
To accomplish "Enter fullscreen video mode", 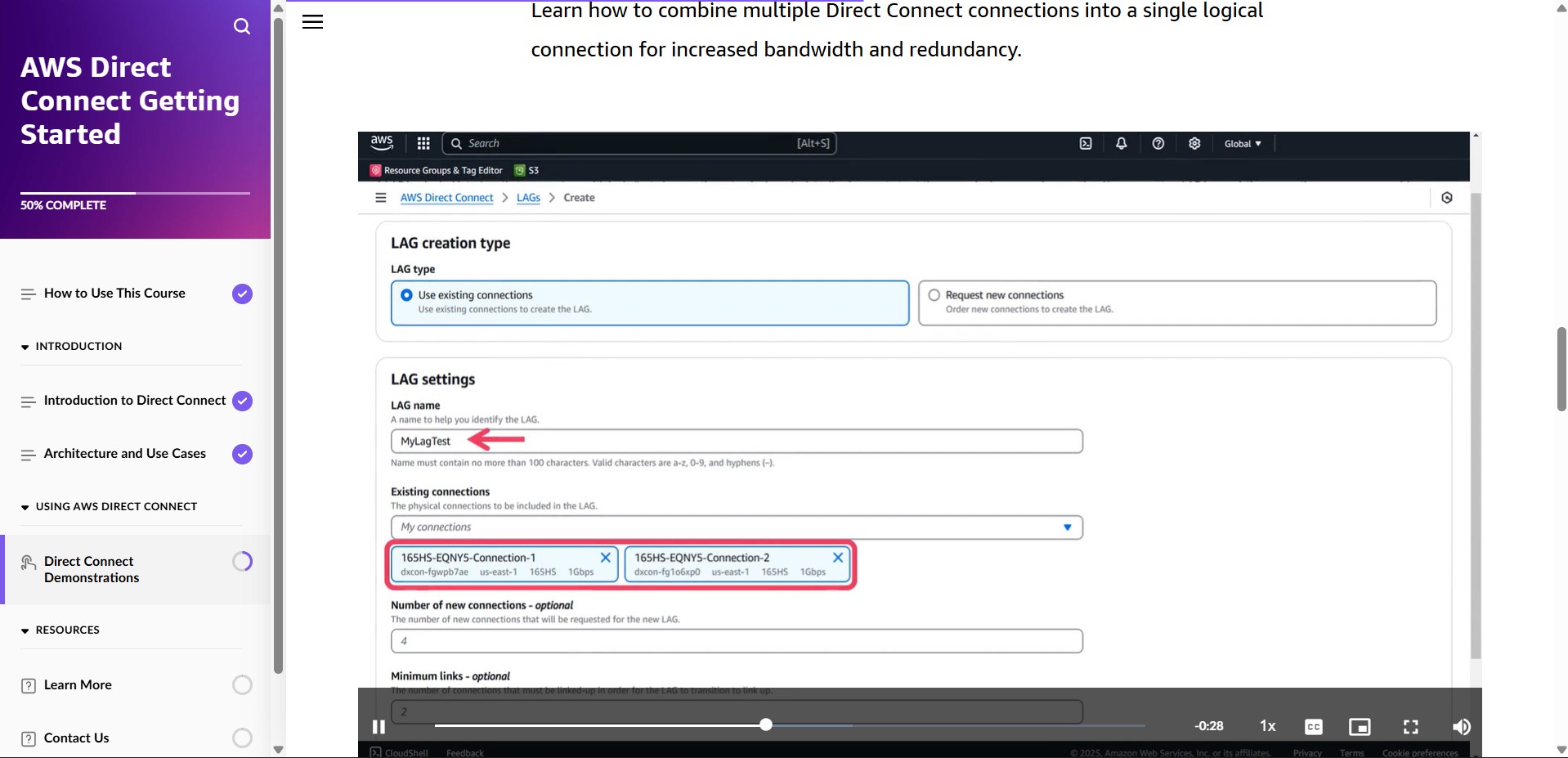I will (1410, 726).
